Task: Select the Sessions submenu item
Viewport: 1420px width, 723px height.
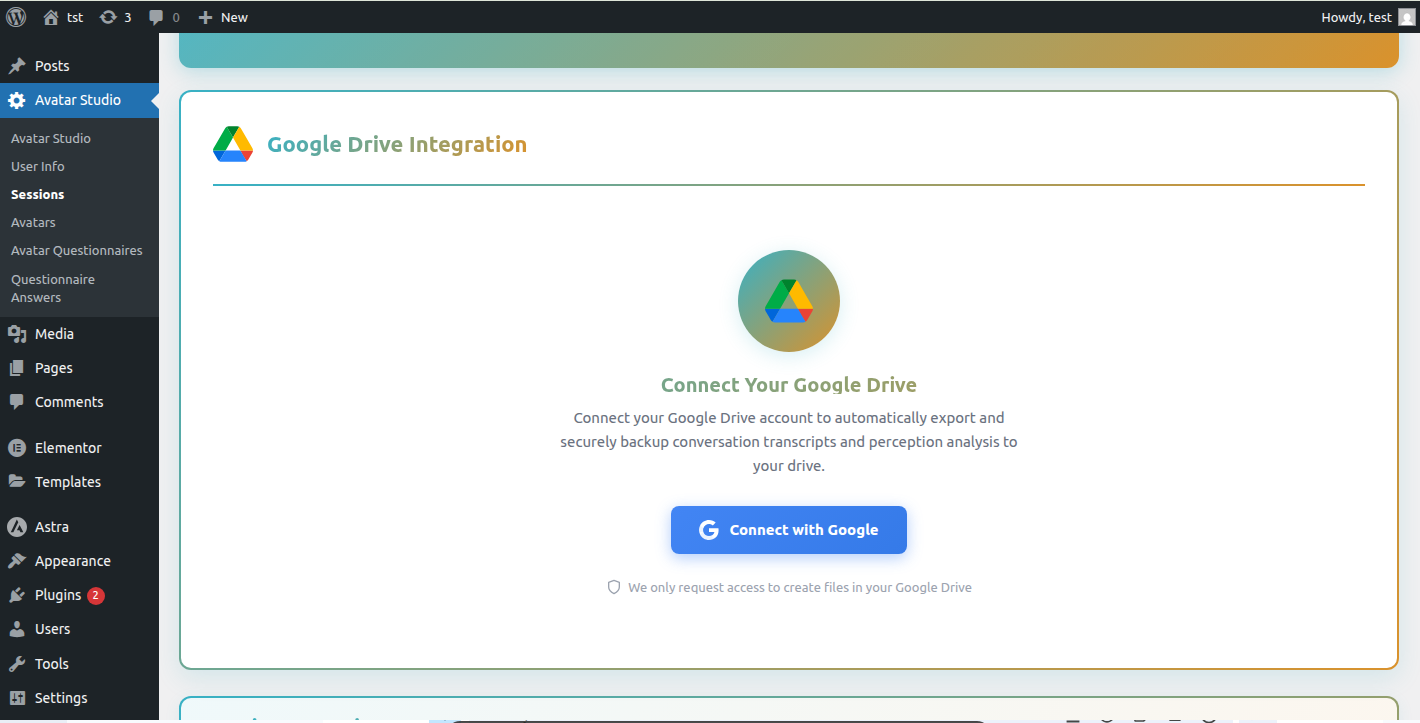Action: click(38, 194)
